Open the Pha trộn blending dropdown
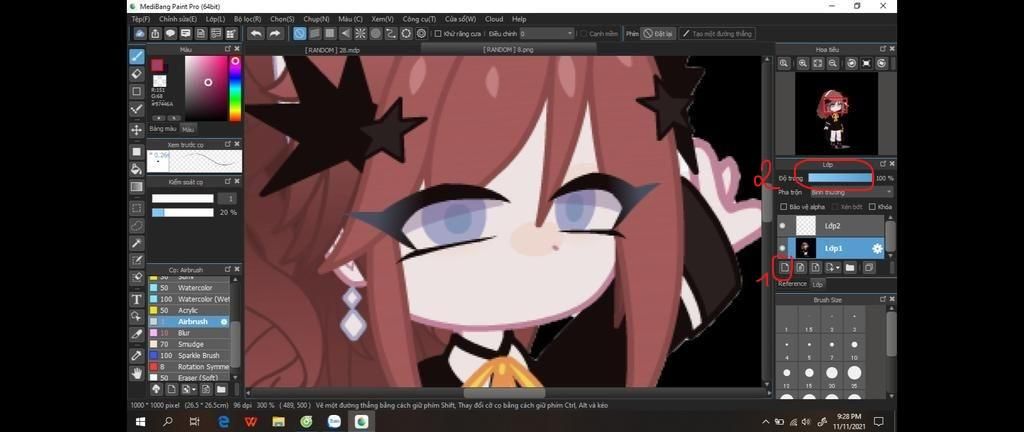This screenshot has width=1024, height=432. coord(851,193)
